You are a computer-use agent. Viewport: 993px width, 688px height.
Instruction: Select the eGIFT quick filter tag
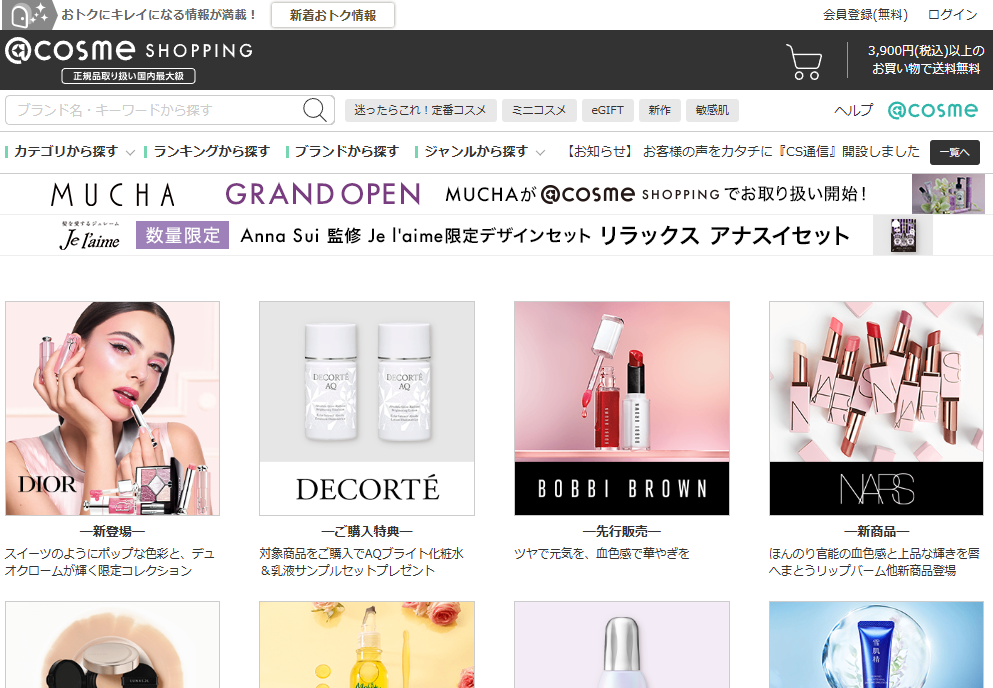point(606,111)
